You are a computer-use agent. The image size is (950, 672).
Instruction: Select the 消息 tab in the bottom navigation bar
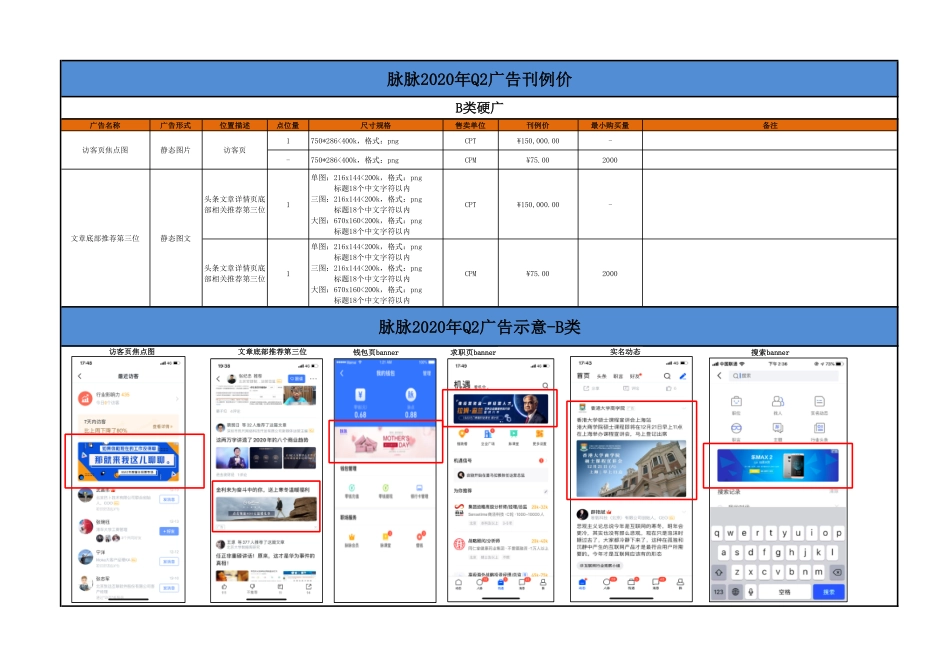pos(654,581)
